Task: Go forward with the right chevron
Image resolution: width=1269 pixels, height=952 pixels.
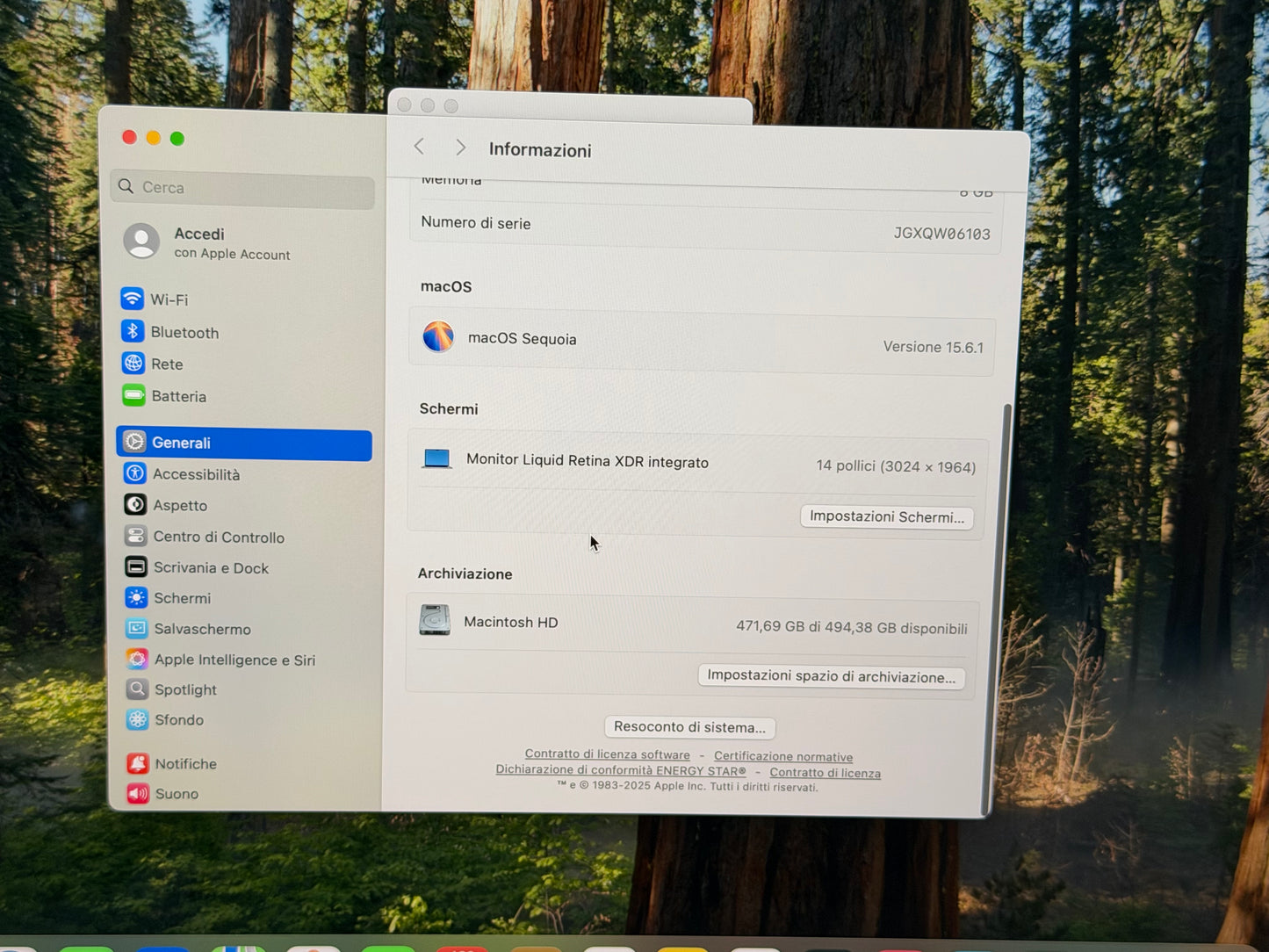Action: pyautogui.click(x=460, y=148)
